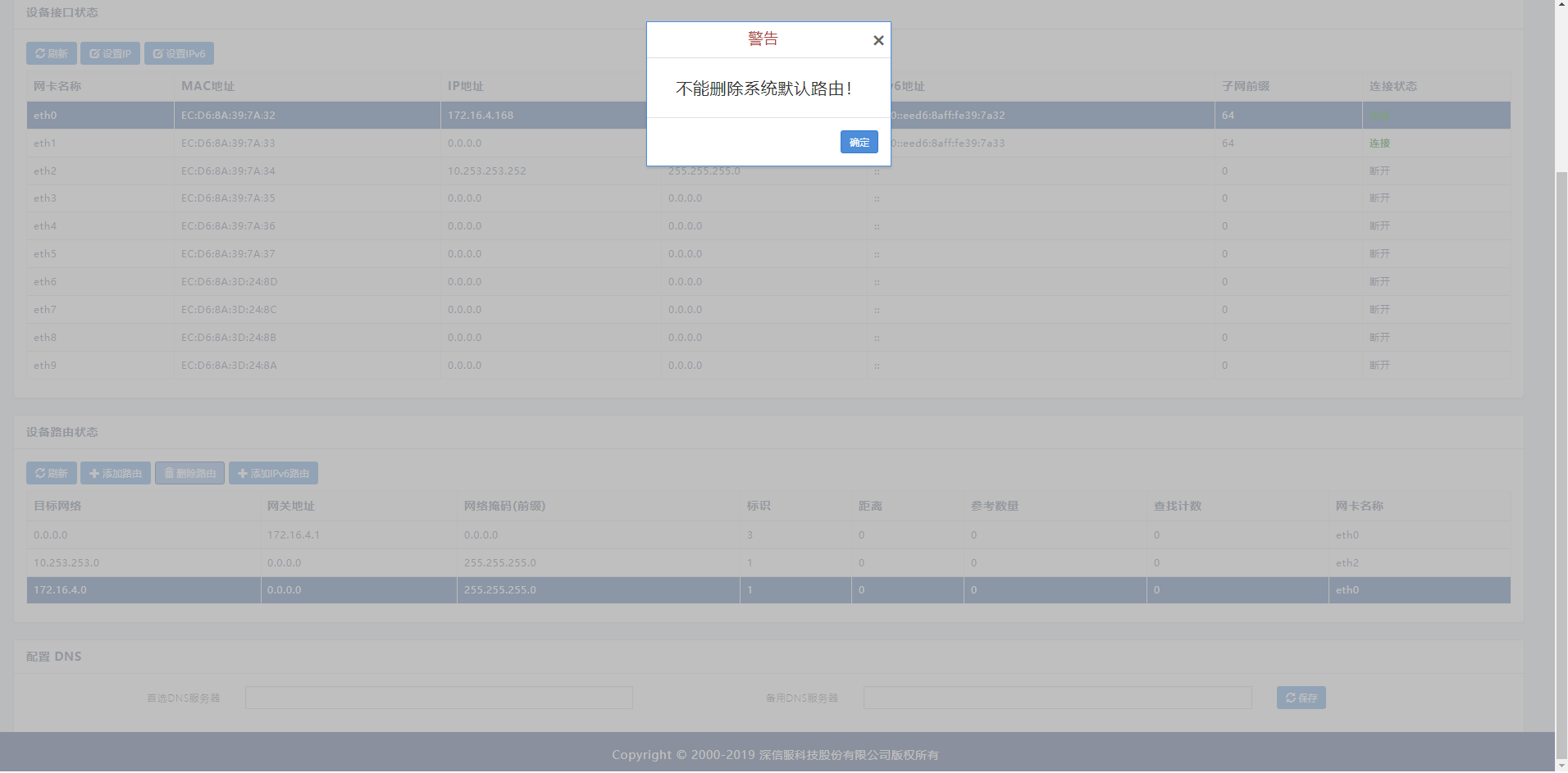
Task: Select the 10.253.253.0 route row
Action: tap(328, 563)
